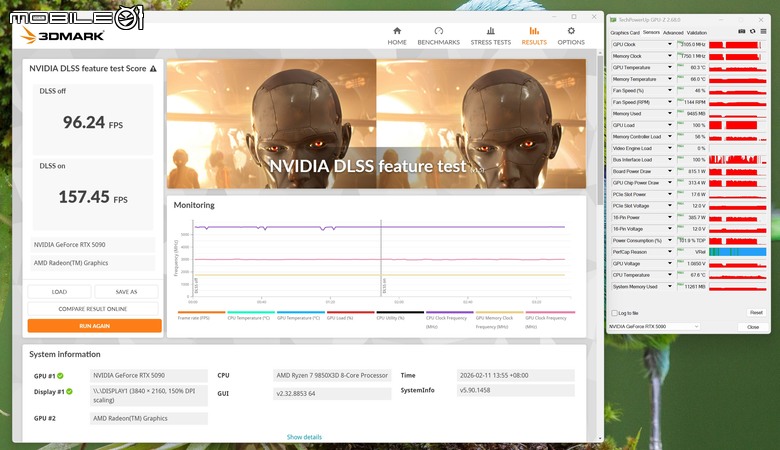780x450 pixels.
Task: Open the GPU Temperature sensor dropdown
Action: pos(670,67)
